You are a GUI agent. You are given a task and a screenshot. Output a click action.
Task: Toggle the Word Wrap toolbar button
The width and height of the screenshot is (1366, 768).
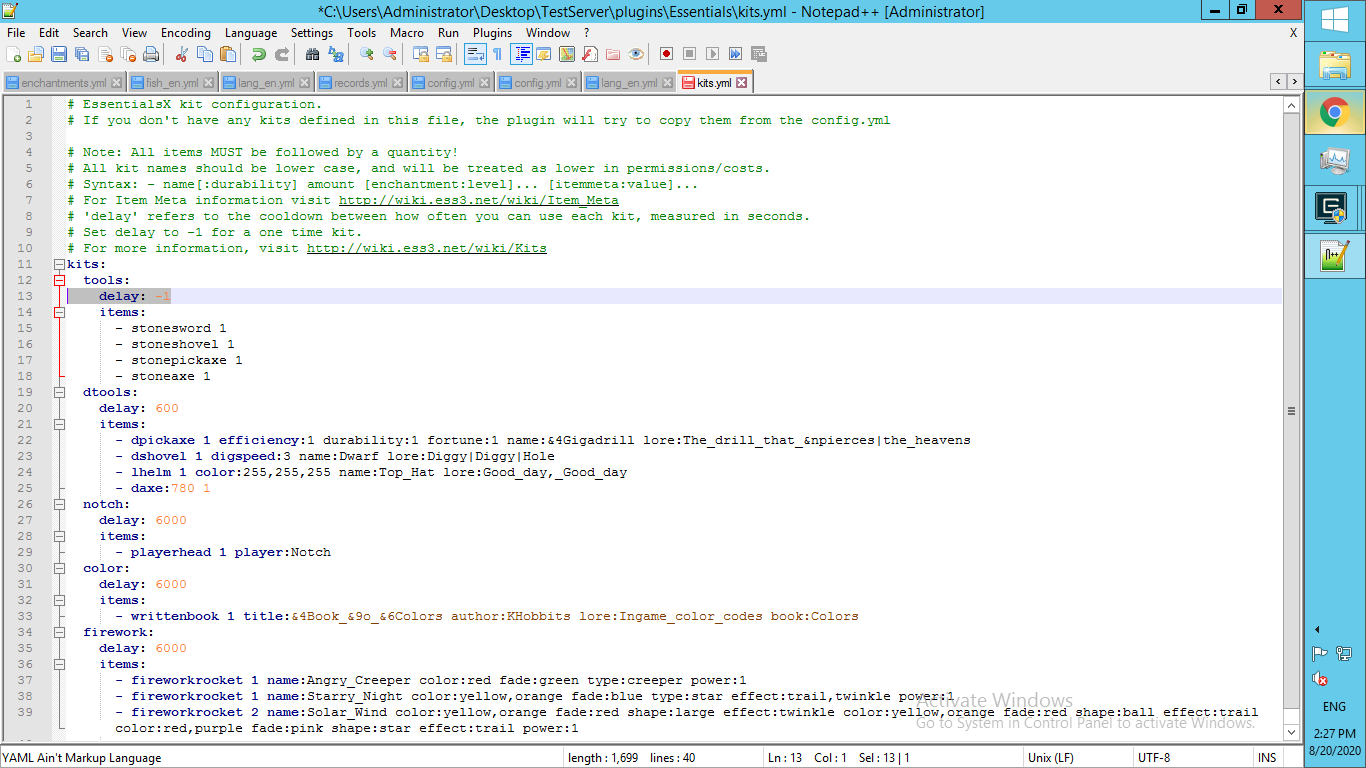[474, 54]
